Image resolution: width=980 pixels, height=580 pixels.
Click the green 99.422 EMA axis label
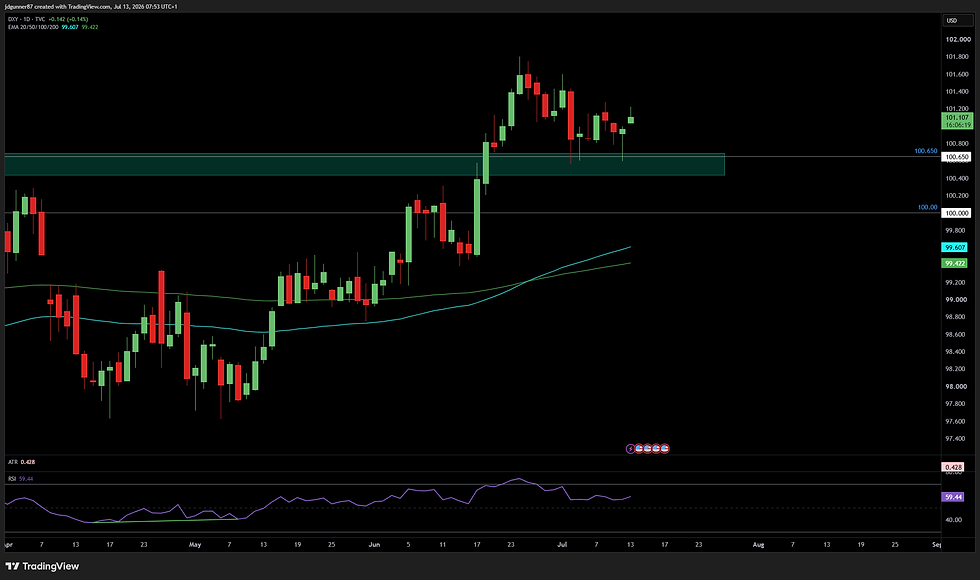tap(955, 263)
